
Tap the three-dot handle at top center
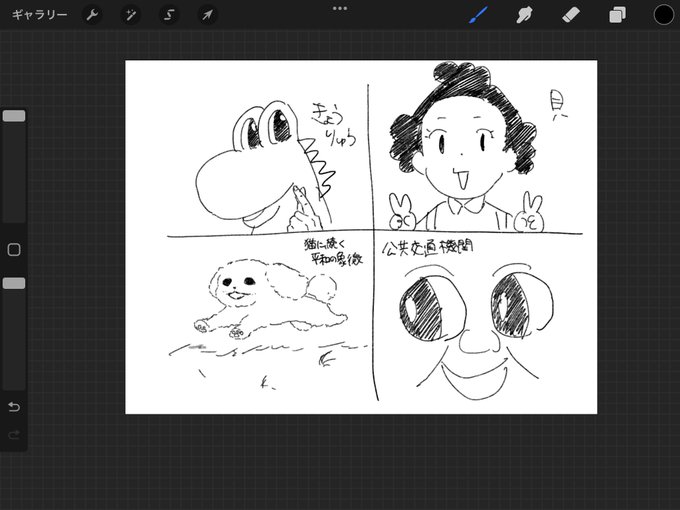[x=340, y=8]
